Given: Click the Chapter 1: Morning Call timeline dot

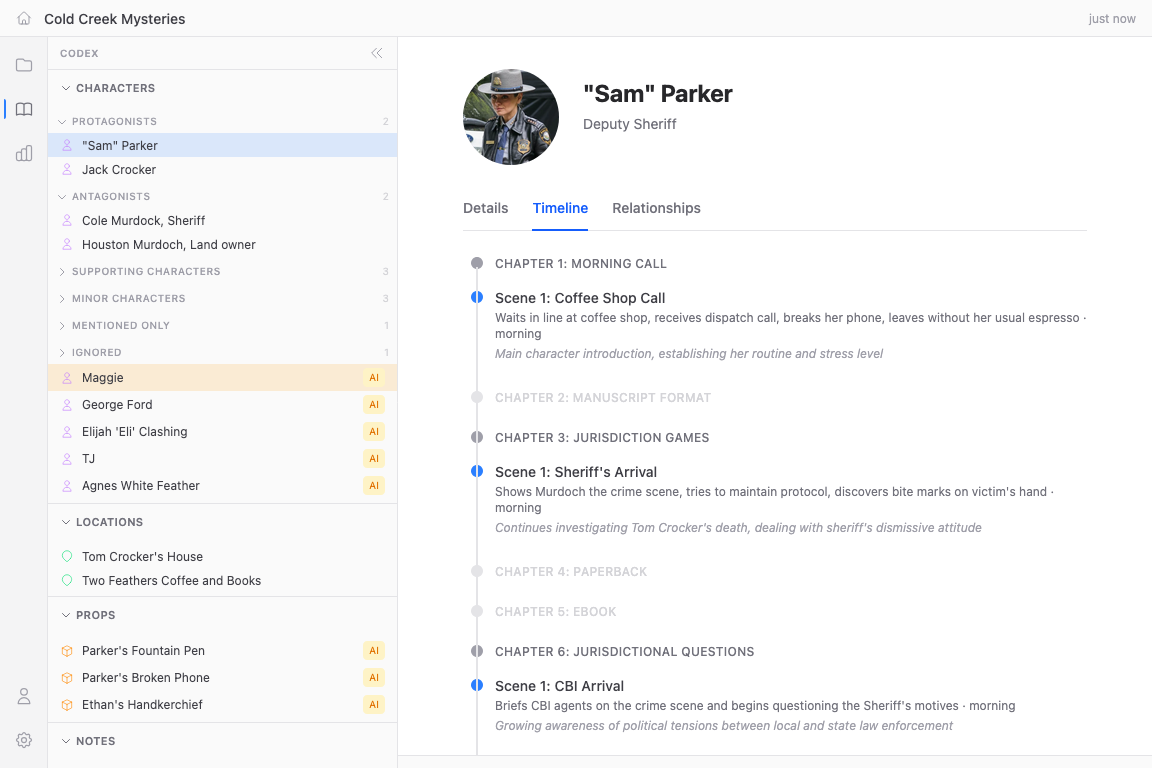Looking at the screenshot, I should point(477,263).
